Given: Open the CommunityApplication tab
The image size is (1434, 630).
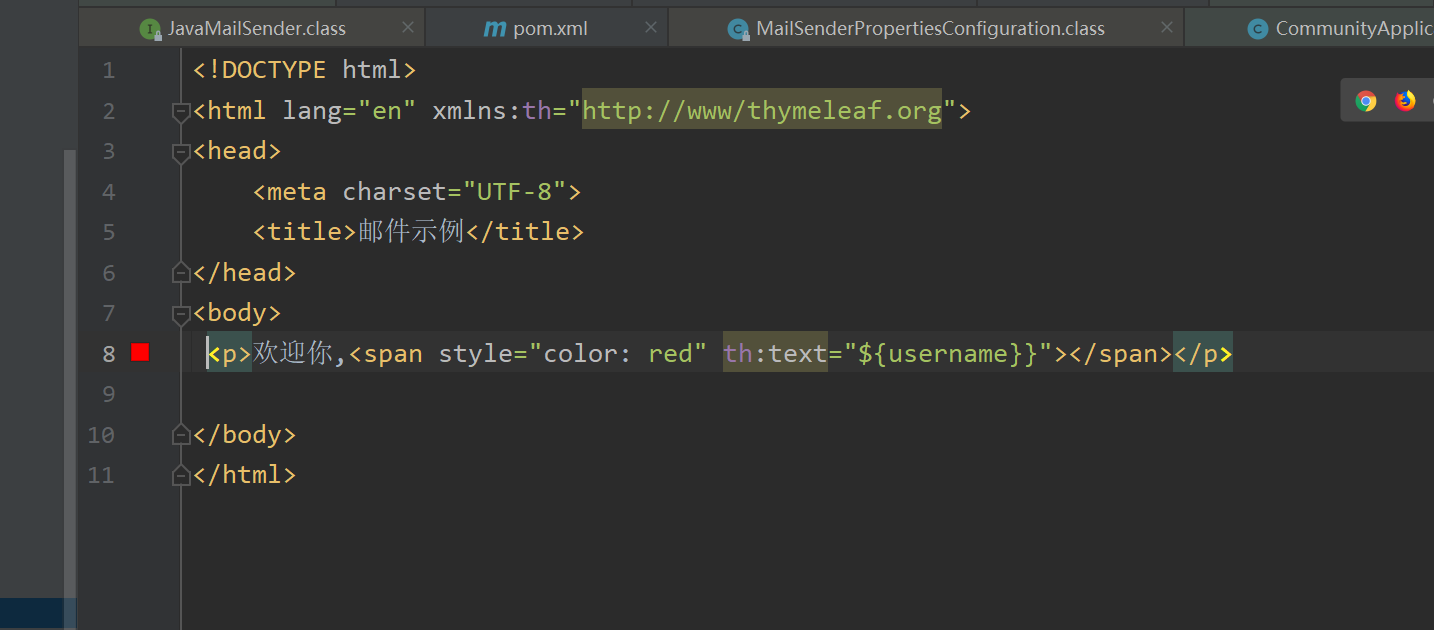Looking at the screenshot, I should click(1352, 29).
